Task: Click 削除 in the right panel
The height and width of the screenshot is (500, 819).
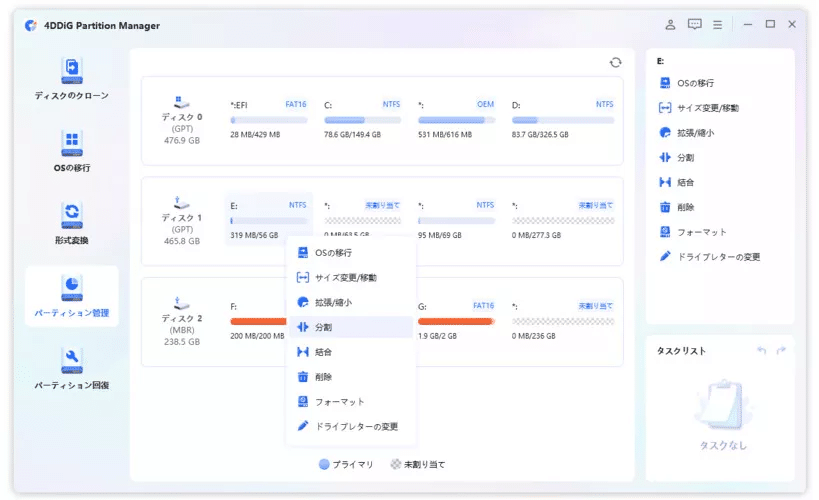Action: [x=677, y=207]
